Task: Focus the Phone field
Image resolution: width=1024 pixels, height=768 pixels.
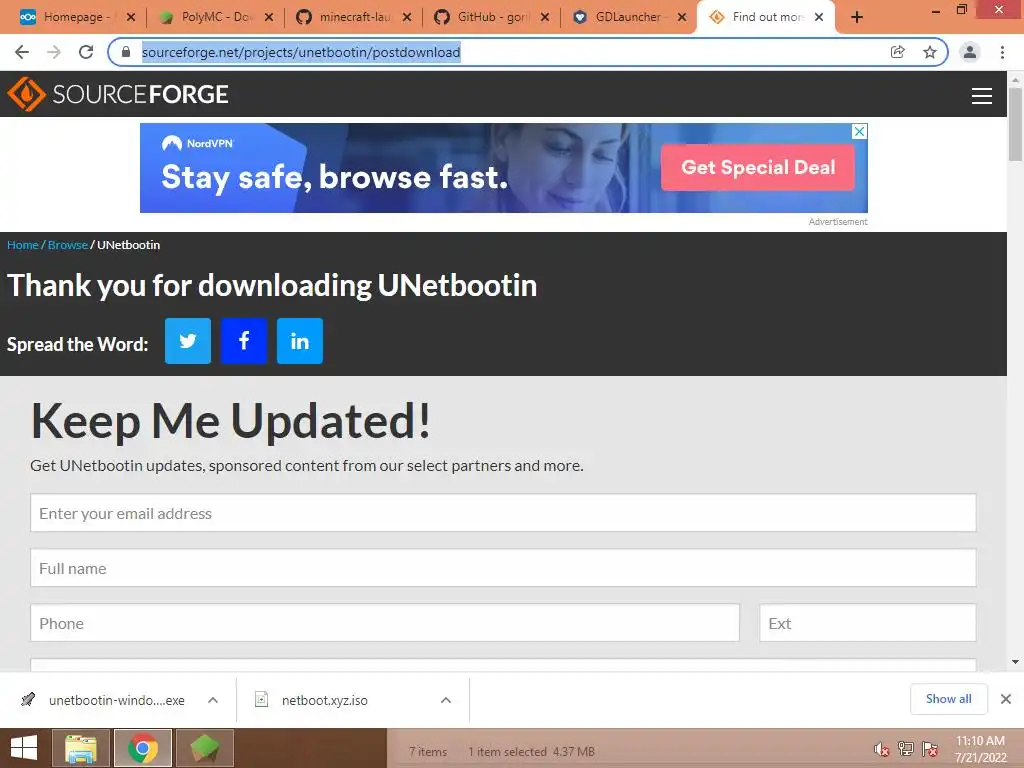Action: pyautogui.click(x=385, y=623)
